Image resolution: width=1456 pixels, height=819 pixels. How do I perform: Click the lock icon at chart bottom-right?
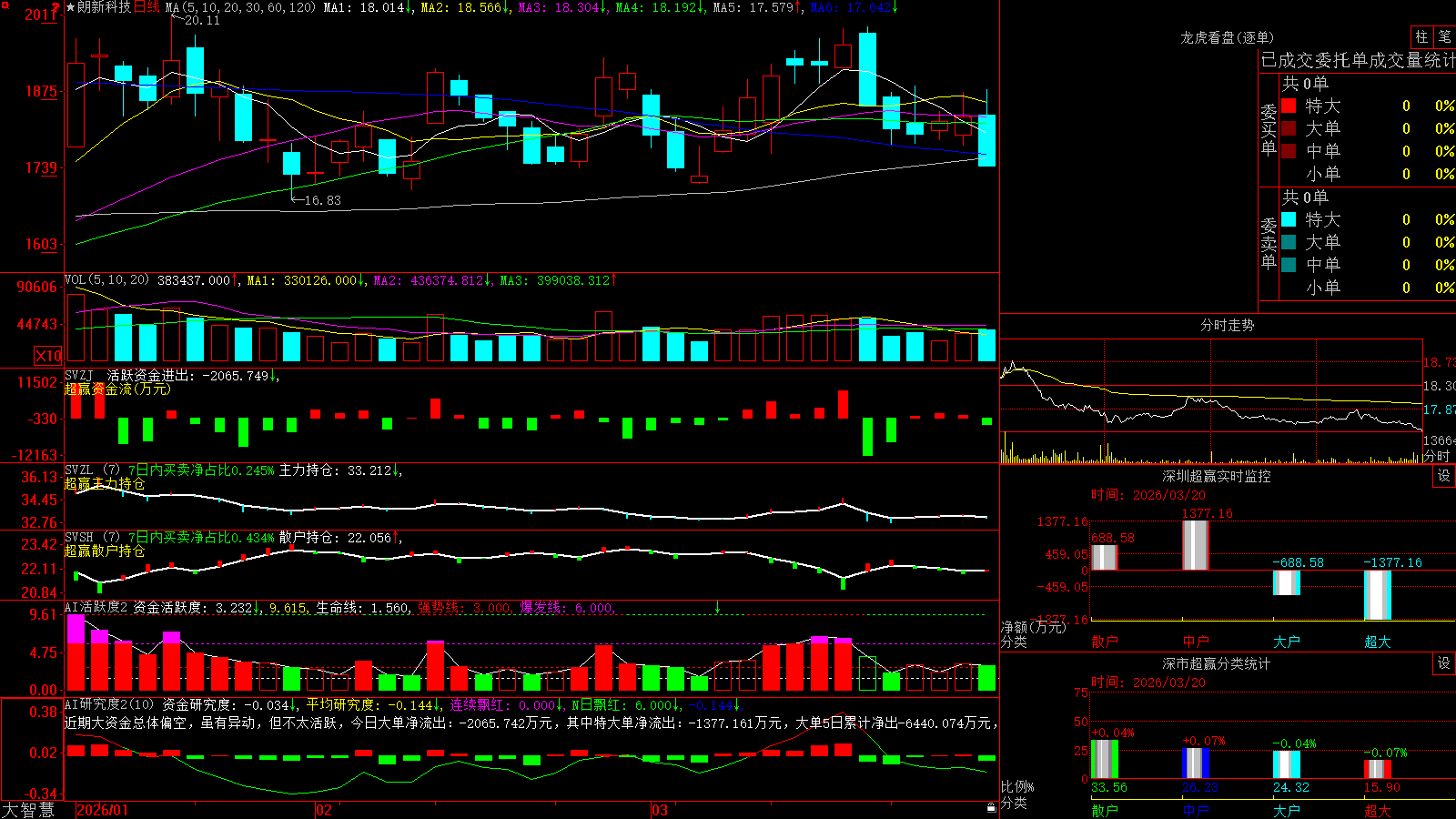pyautogui.click(x=991, y=808)
